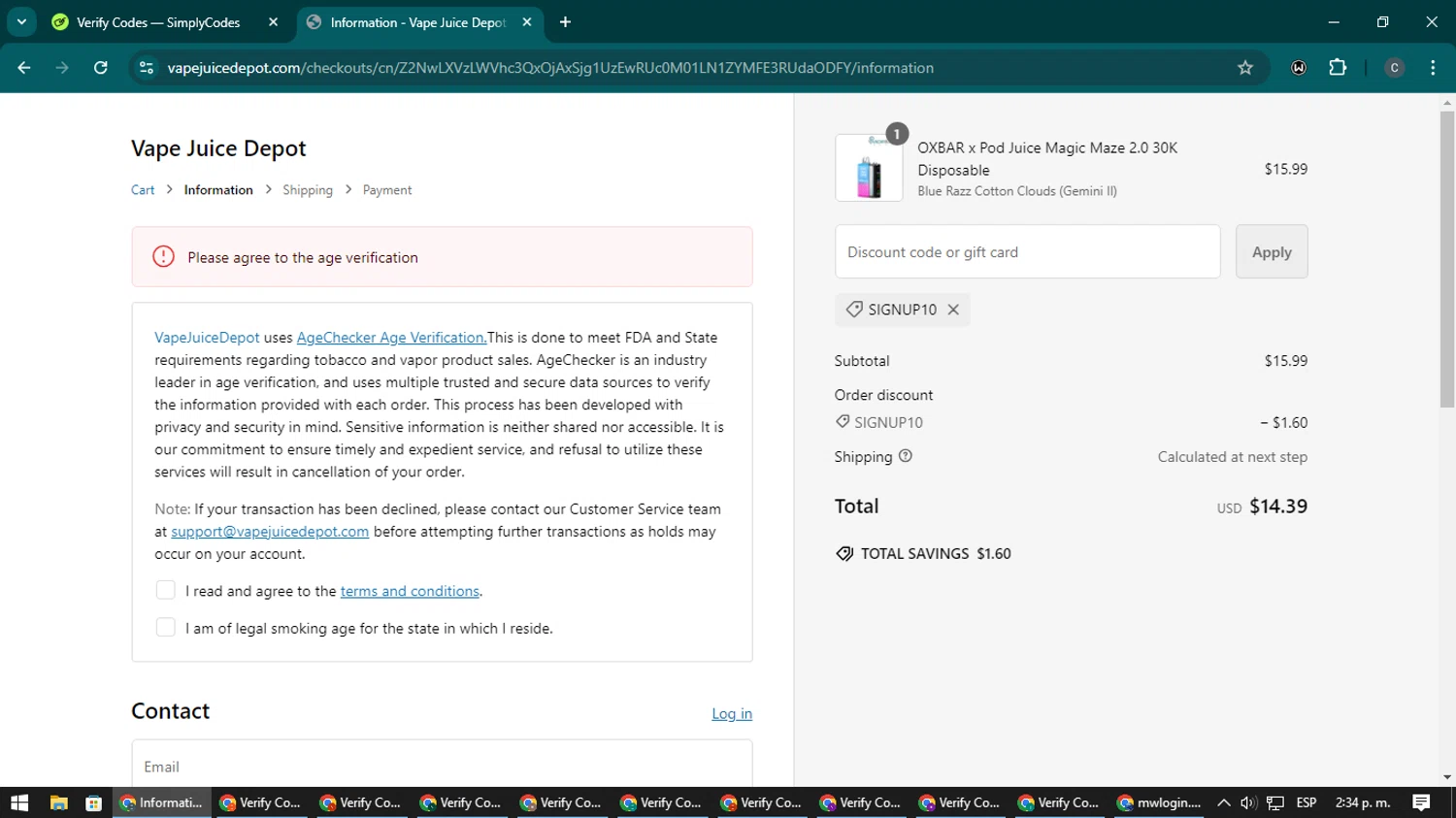Check the agree to terms and conditions box
The width and height of the screenshot is (1456, 818).
click(166, 590)
